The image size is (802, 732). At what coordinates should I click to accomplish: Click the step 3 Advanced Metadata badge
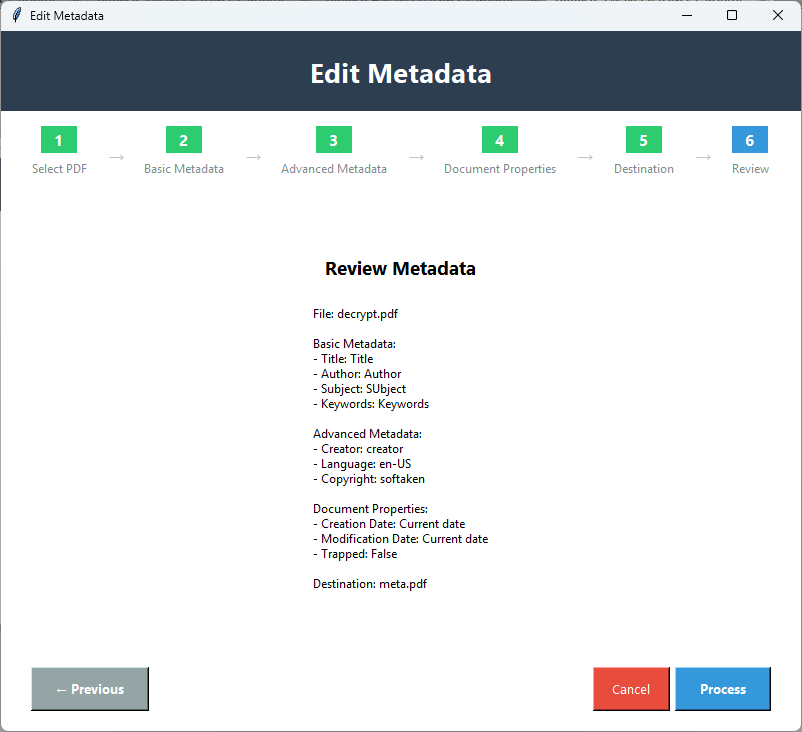[x=333, y=140]
